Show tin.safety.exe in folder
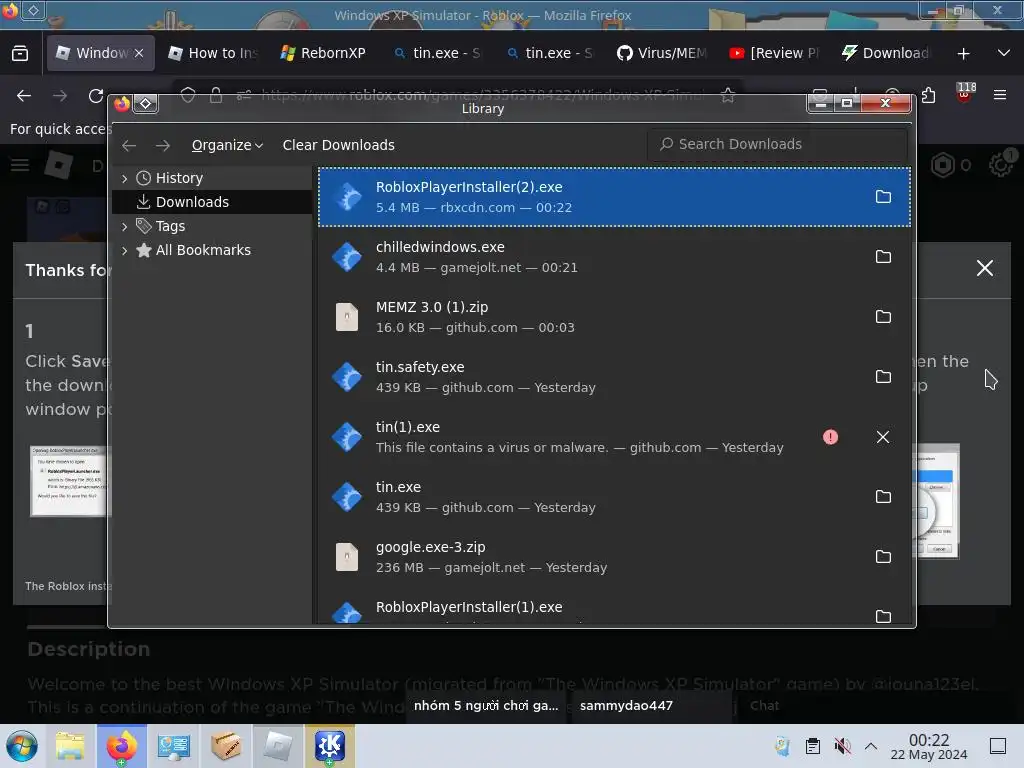 point(883,377)
